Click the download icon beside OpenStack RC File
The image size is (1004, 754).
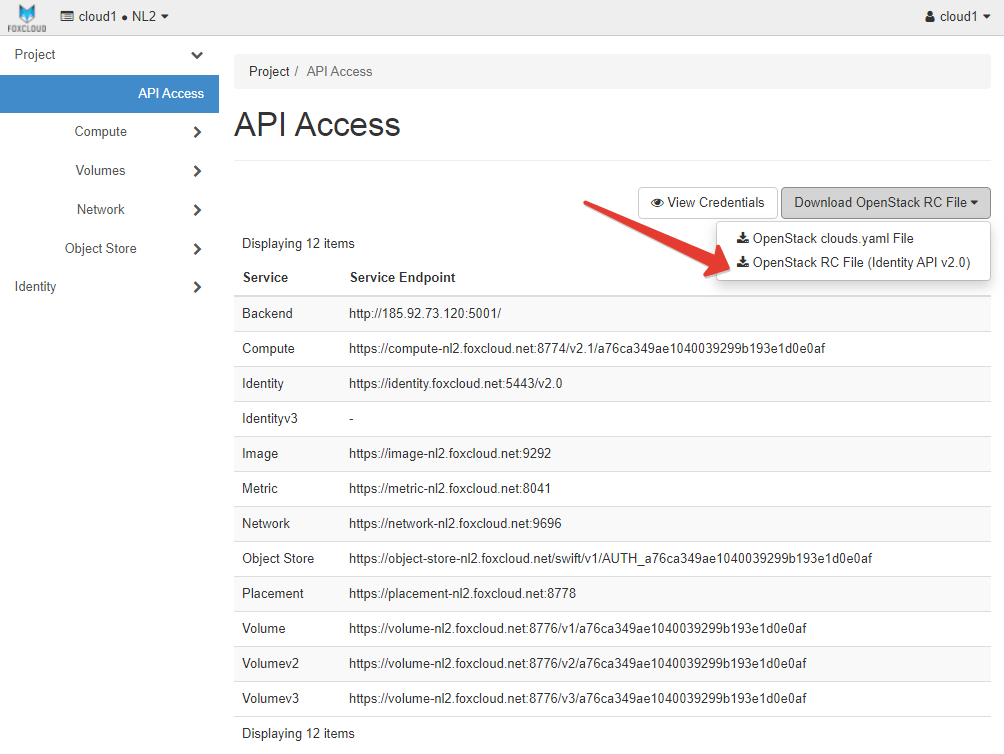(x=742, y=263)
